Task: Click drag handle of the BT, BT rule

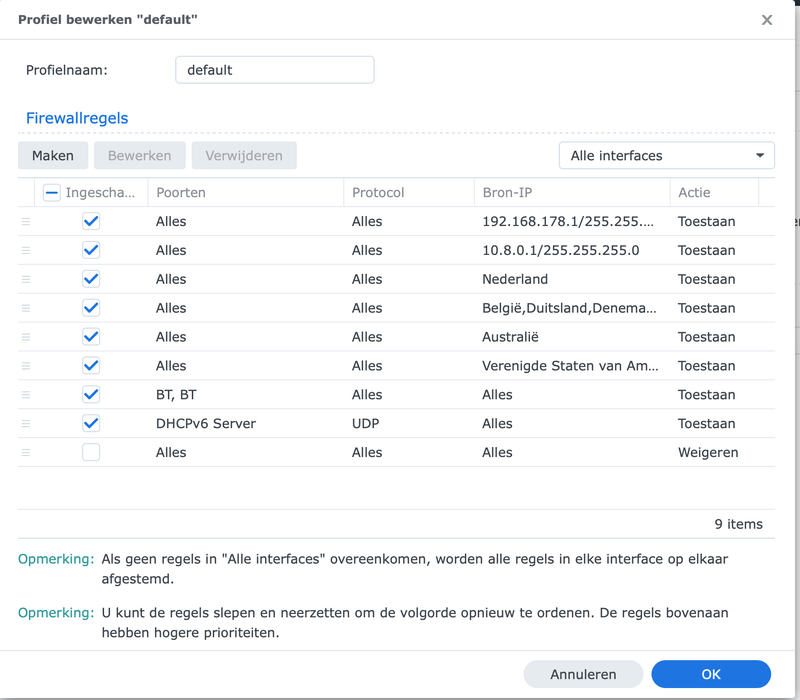Action: [x=26, y=395]
